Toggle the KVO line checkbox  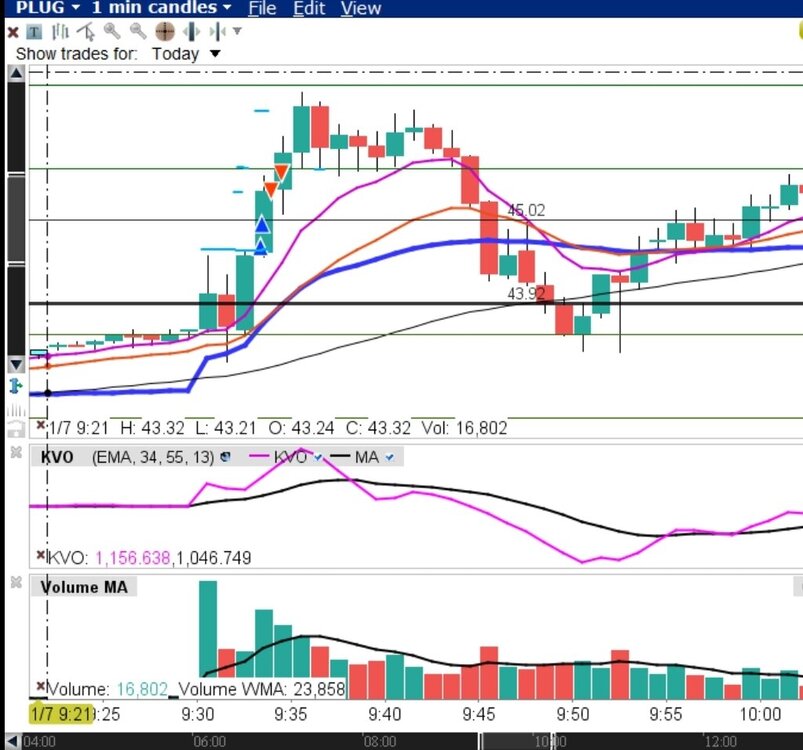coord(318,456)
